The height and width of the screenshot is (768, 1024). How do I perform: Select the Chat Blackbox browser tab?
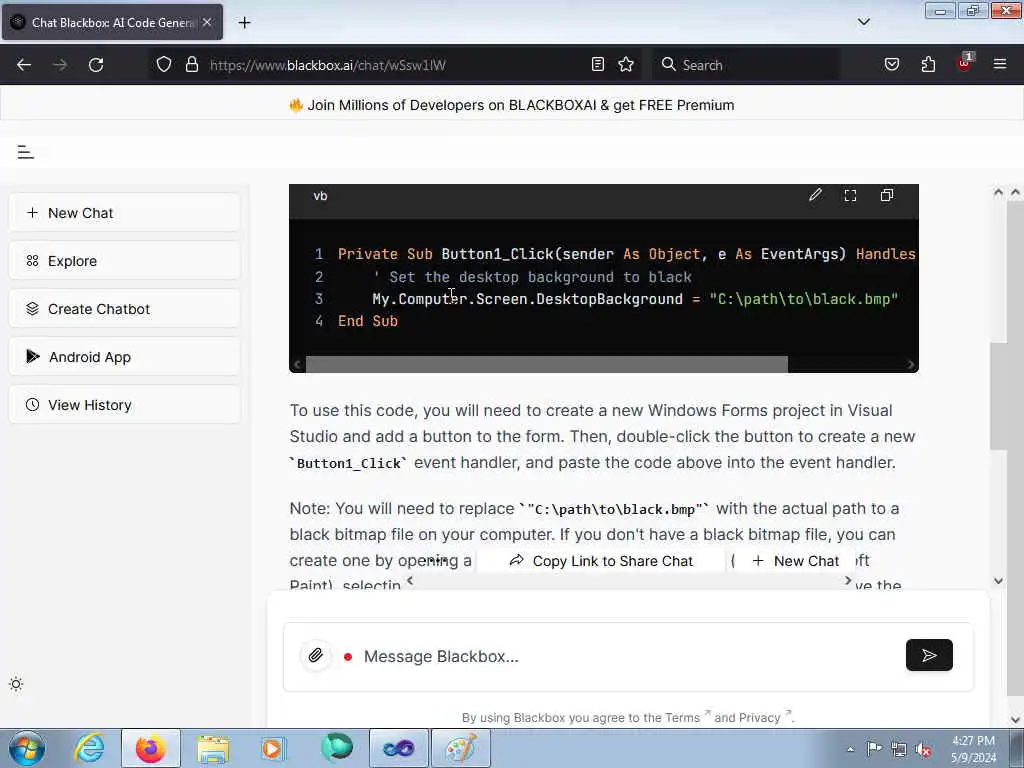coord(112,22)
